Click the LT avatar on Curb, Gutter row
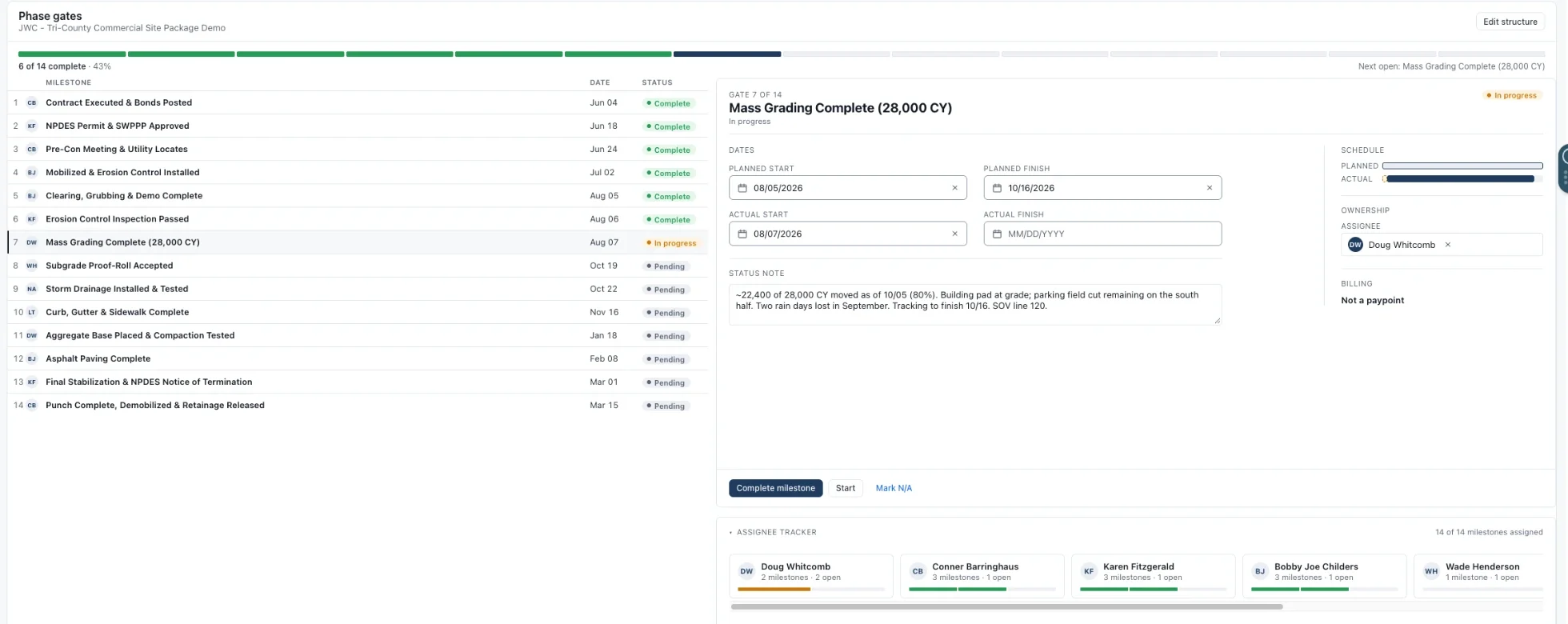This screenshot has width=1568, height=624. (32, 312)
